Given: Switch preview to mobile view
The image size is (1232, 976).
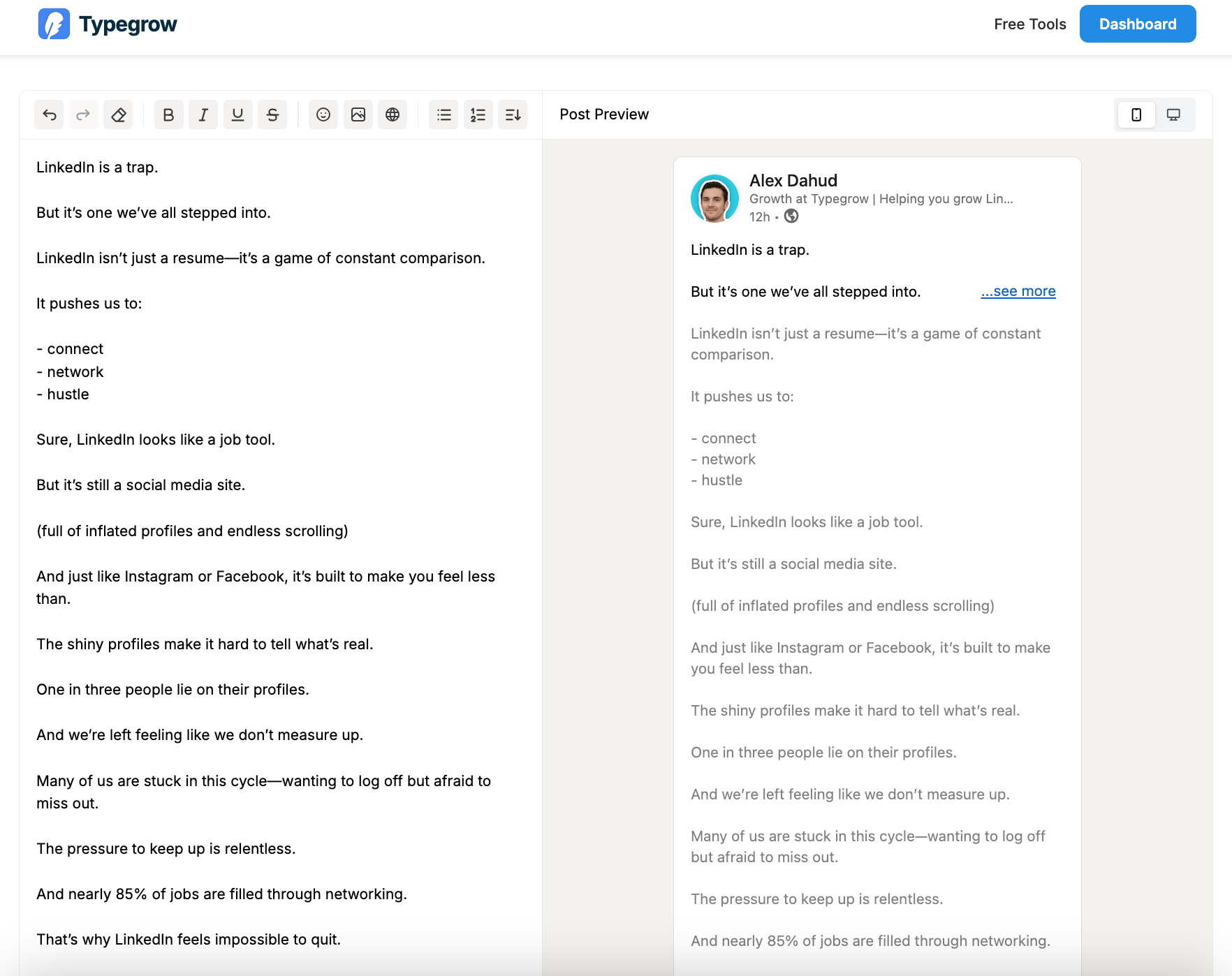Looking at the screenshot, I should [1136, 114].
